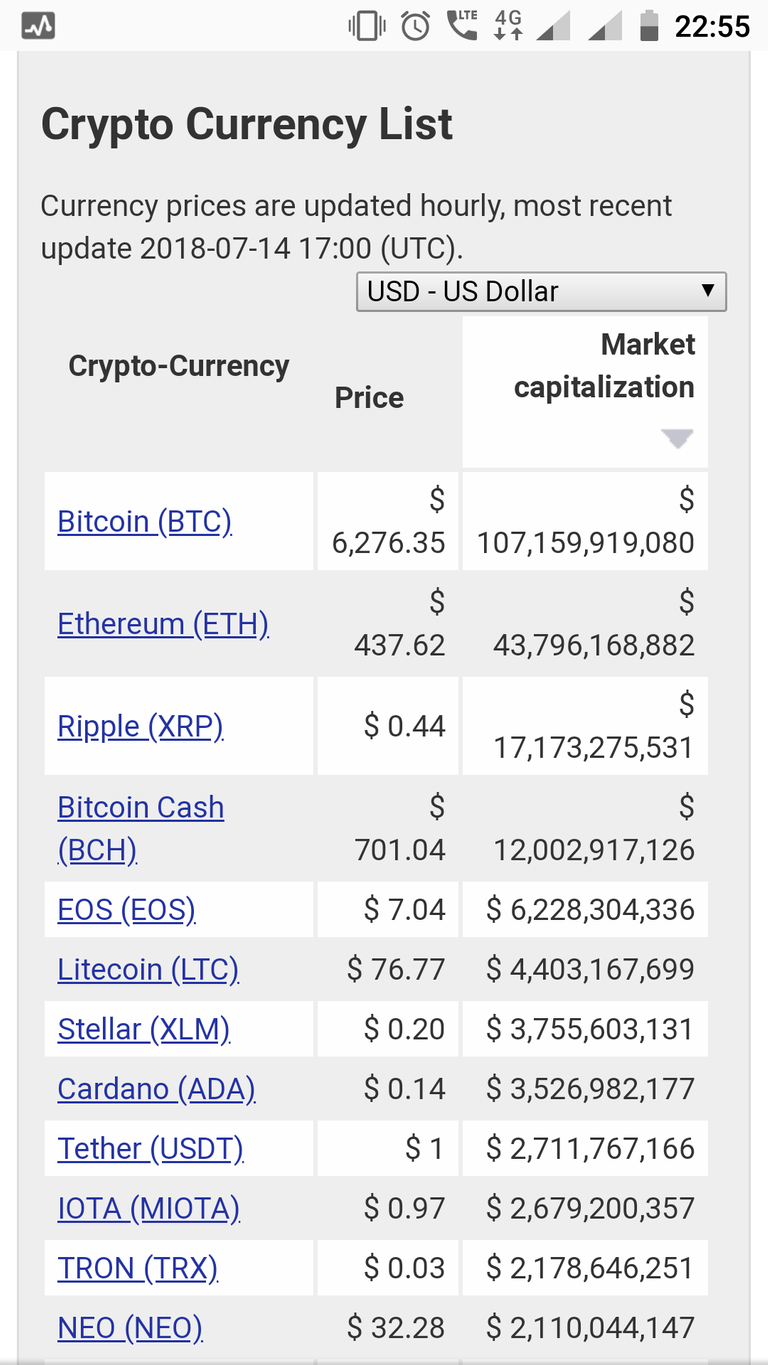Image resolution: width=768 pixels, height=1365 pixels.
Task: Sort by the Price column header
Action: 369,398
